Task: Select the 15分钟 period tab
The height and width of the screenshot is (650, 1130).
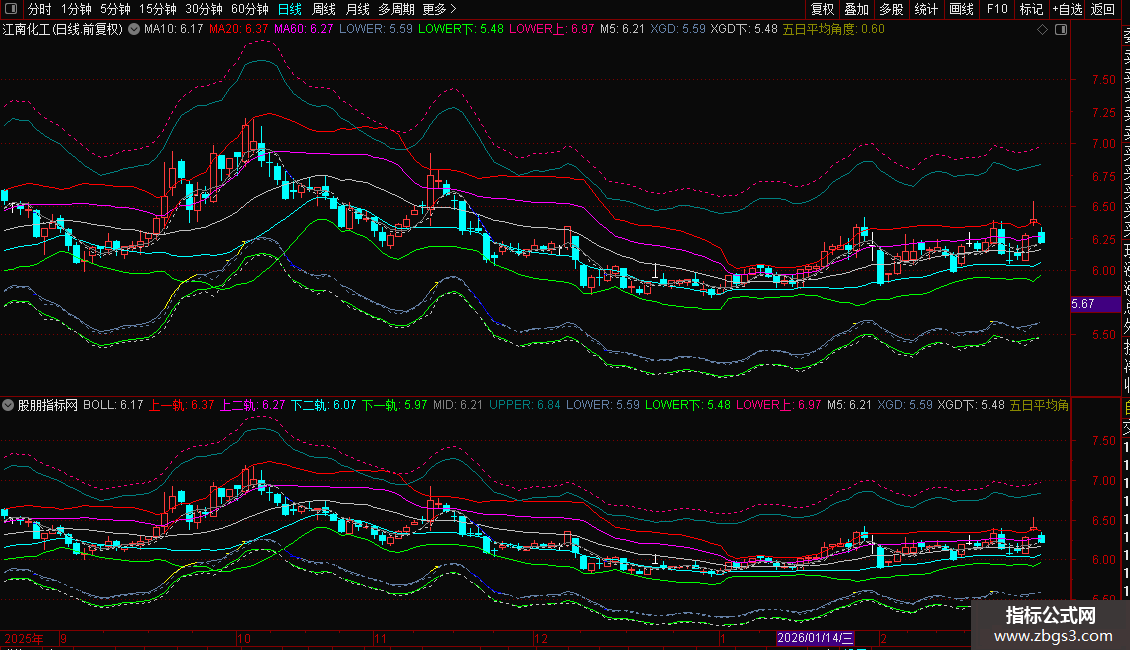Action: (x=158, y=9)
